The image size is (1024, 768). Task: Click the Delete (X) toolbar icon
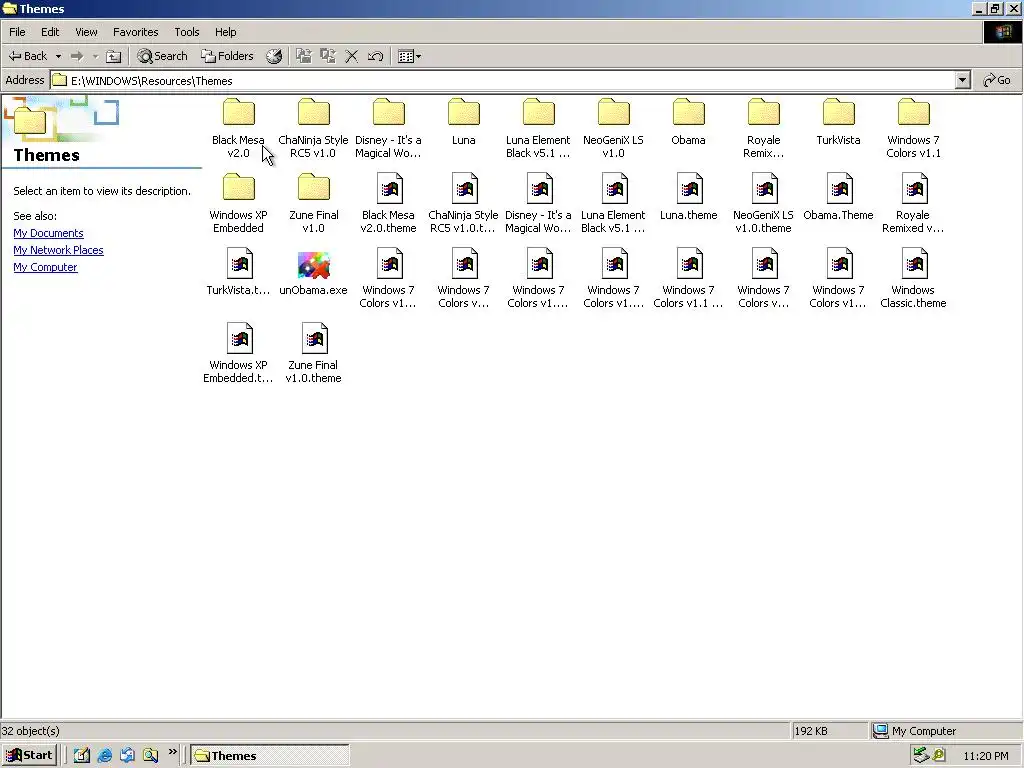pyautogui.click(x=351, y=56)
